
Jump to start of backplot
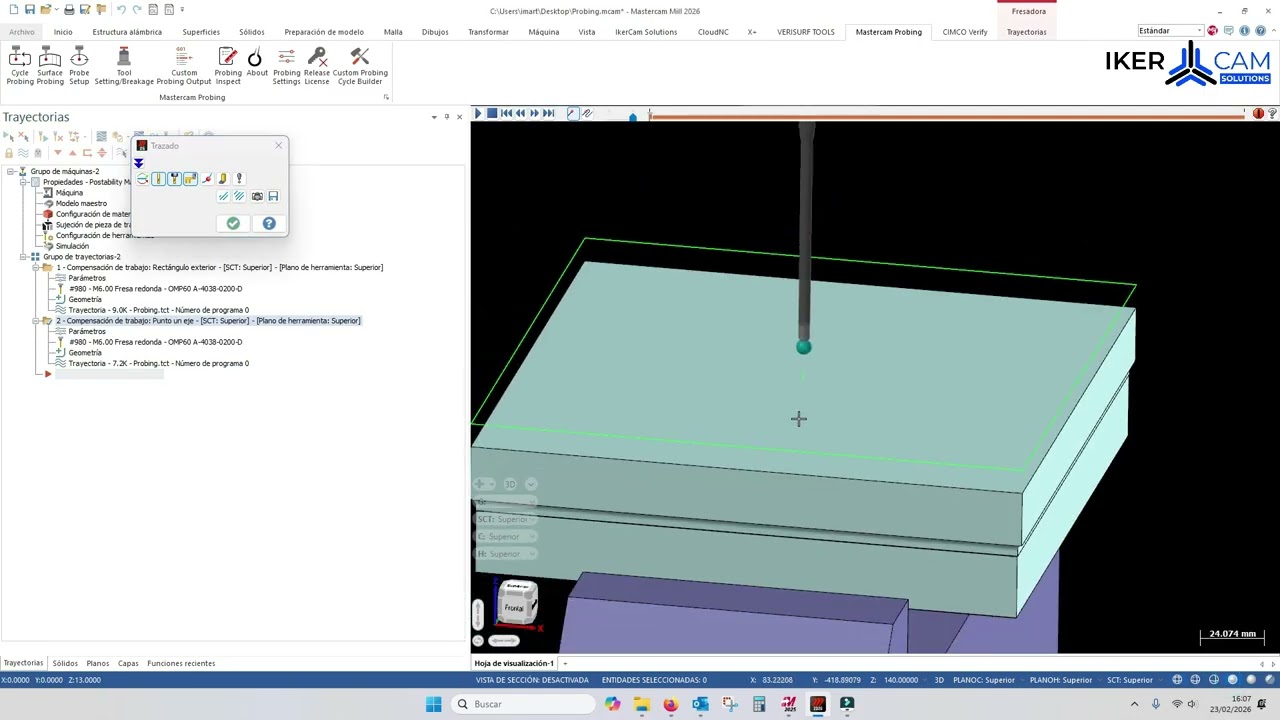pos(506,113)
